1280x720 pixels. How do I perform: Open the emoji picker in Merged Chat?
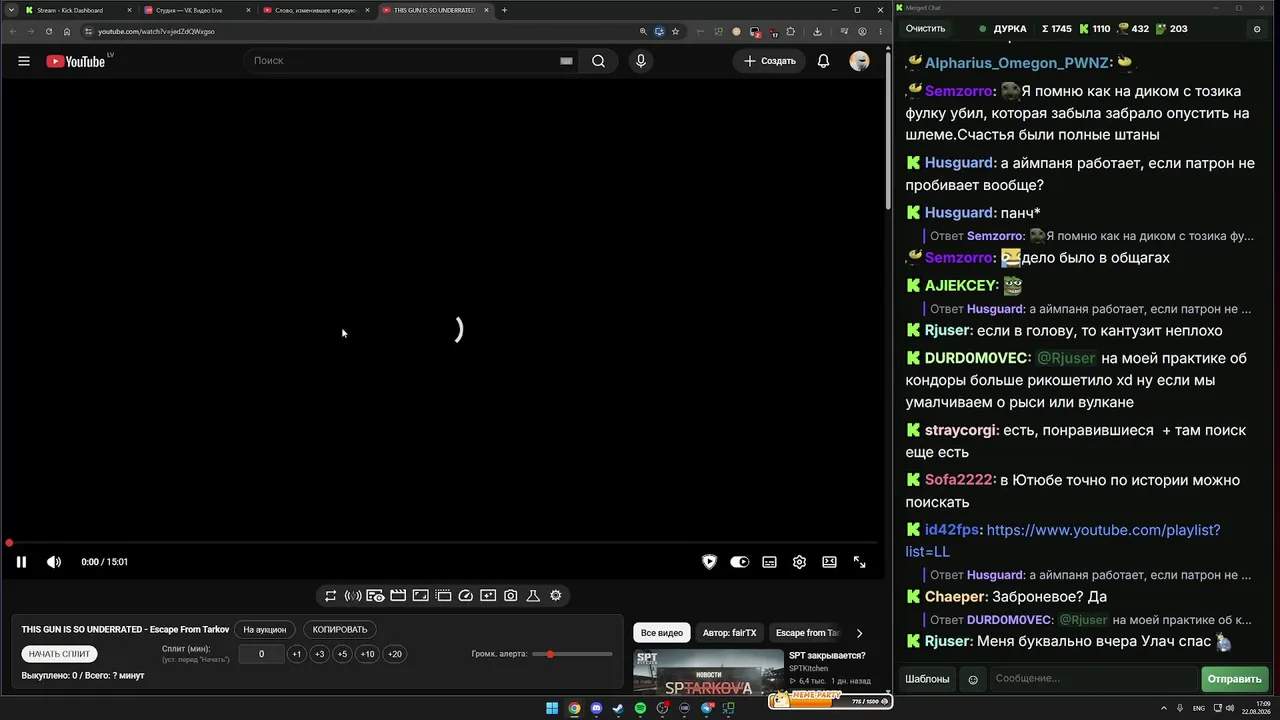(973, 679)
